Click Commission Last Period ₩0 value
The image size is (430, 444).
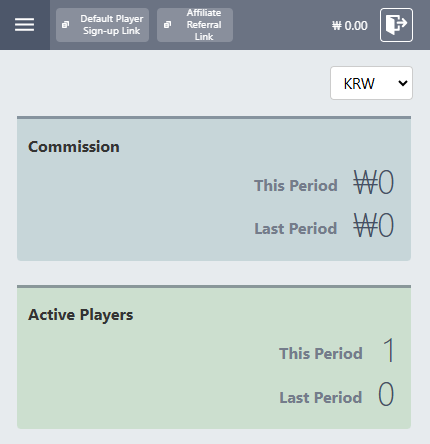click(x=374, y=225)
